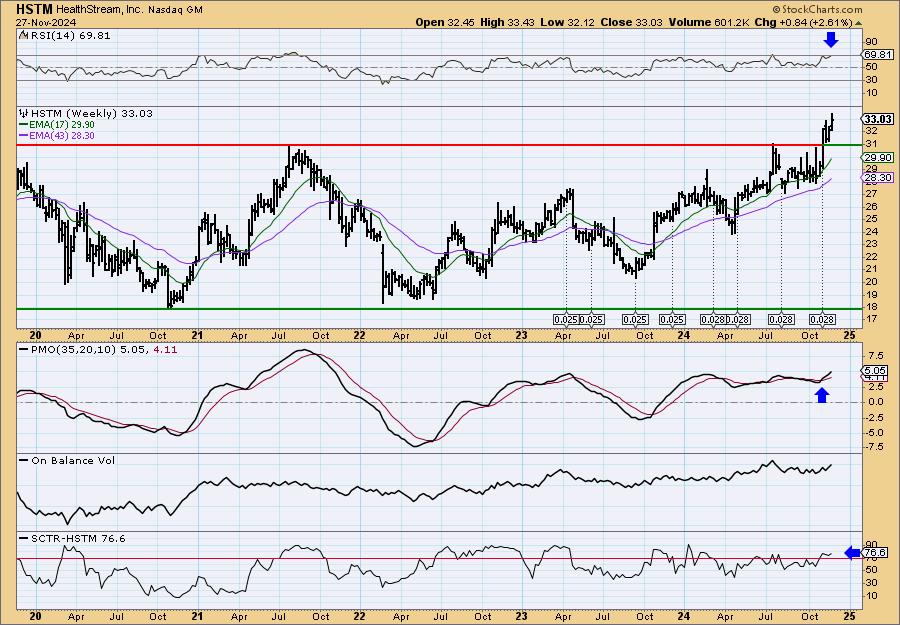This screenshot has width=900, height=625.
Task: Click the Nasdaq GM exchange label
Action: coord(176,10)
